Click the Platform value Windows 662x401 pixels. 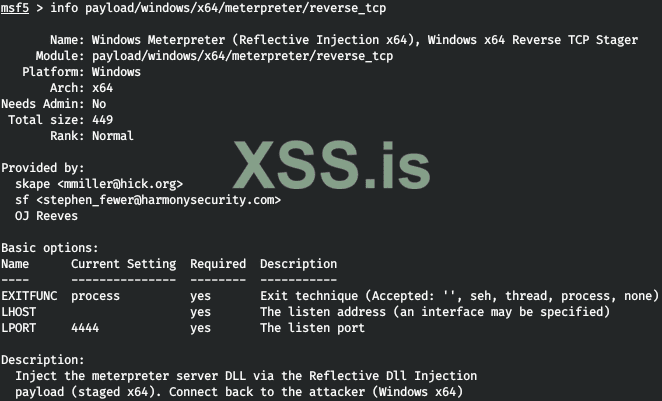pyautogui.click(x=116, y=72)
